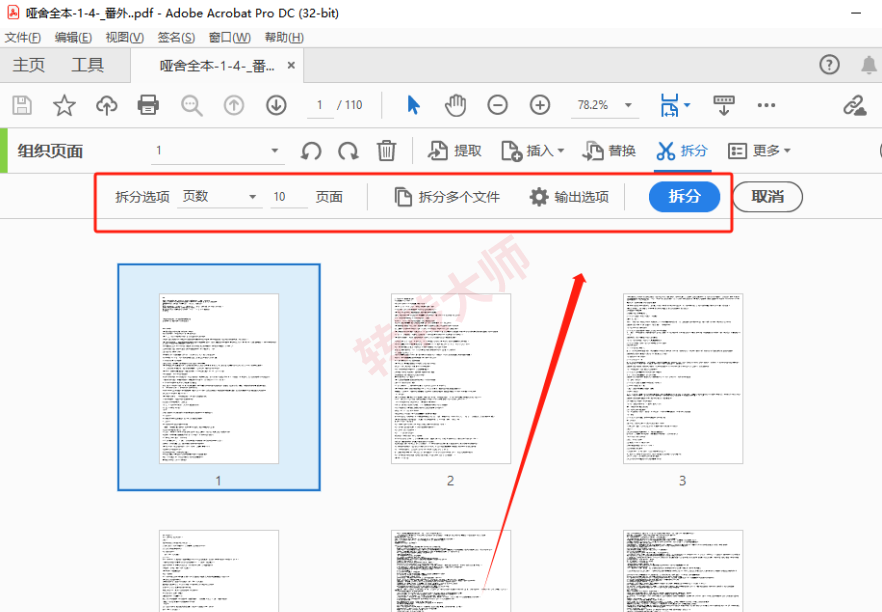Screen dimensions: 882x612
Task: Click the 提取 extract pages tool
Action: pos(454,151)
